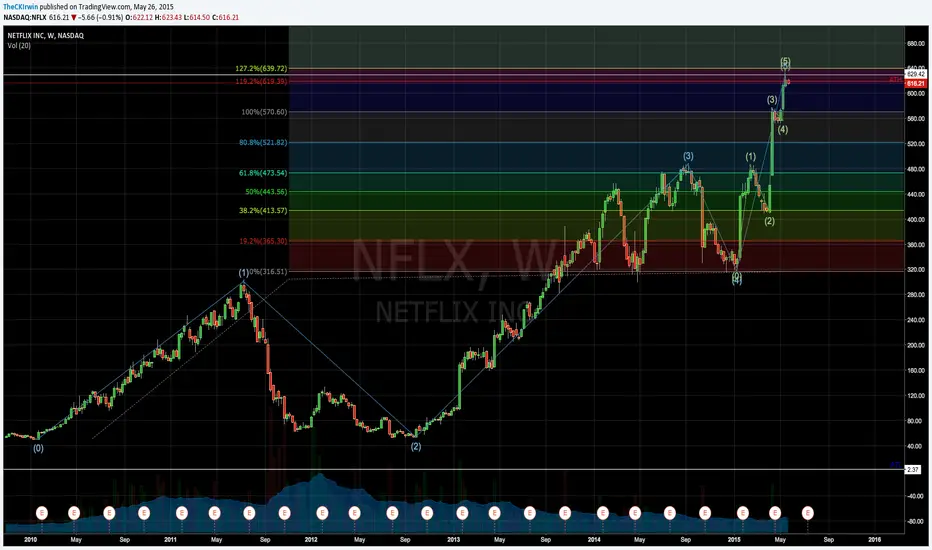
Task: Click the (1) label beside 0%(316.51)
Action: point(244,272)
